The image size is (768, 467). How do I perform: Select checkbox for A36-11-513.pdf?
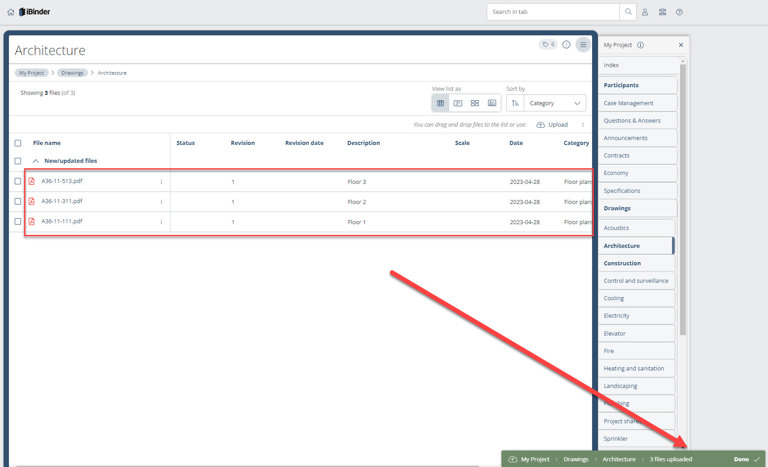[x=18, y=181]
